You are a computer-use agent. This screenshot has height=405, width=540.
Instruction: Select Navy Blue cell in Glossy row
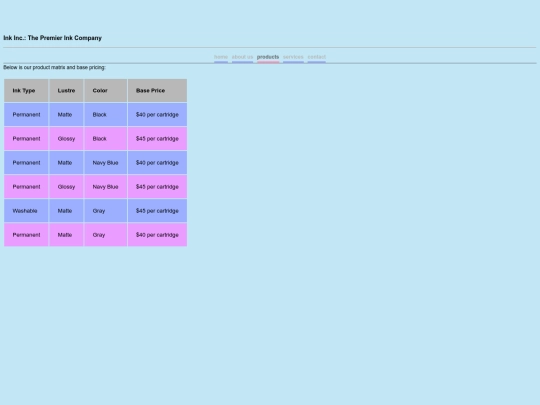point(105,187)
